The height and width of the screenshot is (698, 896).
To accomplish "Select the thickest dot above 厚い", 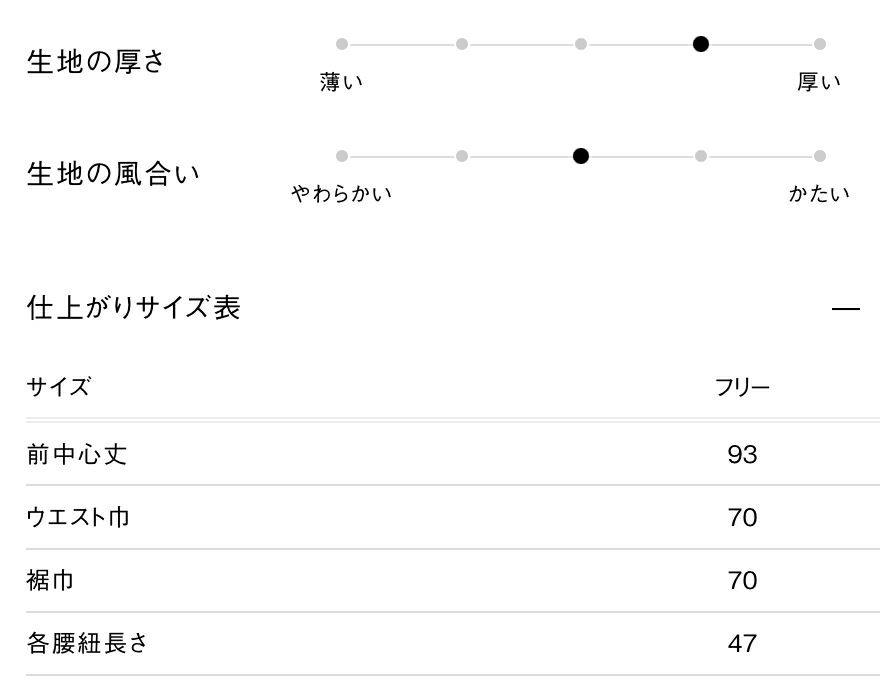I will 820,44.
